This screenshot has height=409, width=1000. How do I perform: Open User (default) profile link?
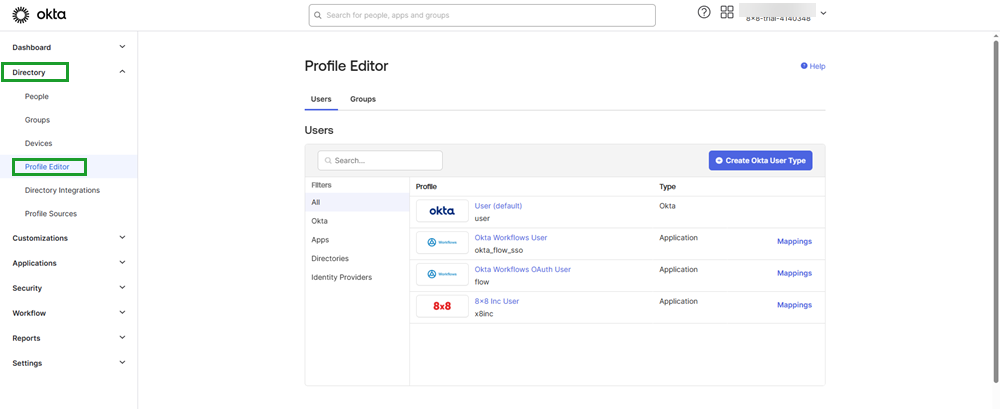498,206
